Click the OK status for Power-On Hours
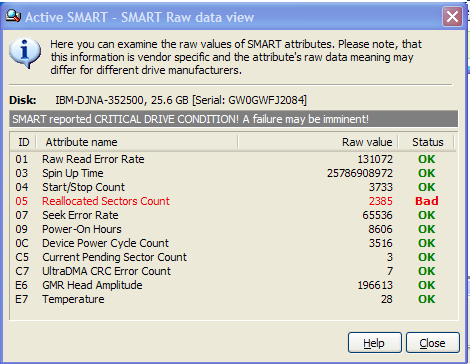This screenshot has width=470, height=364. [427, 229]
